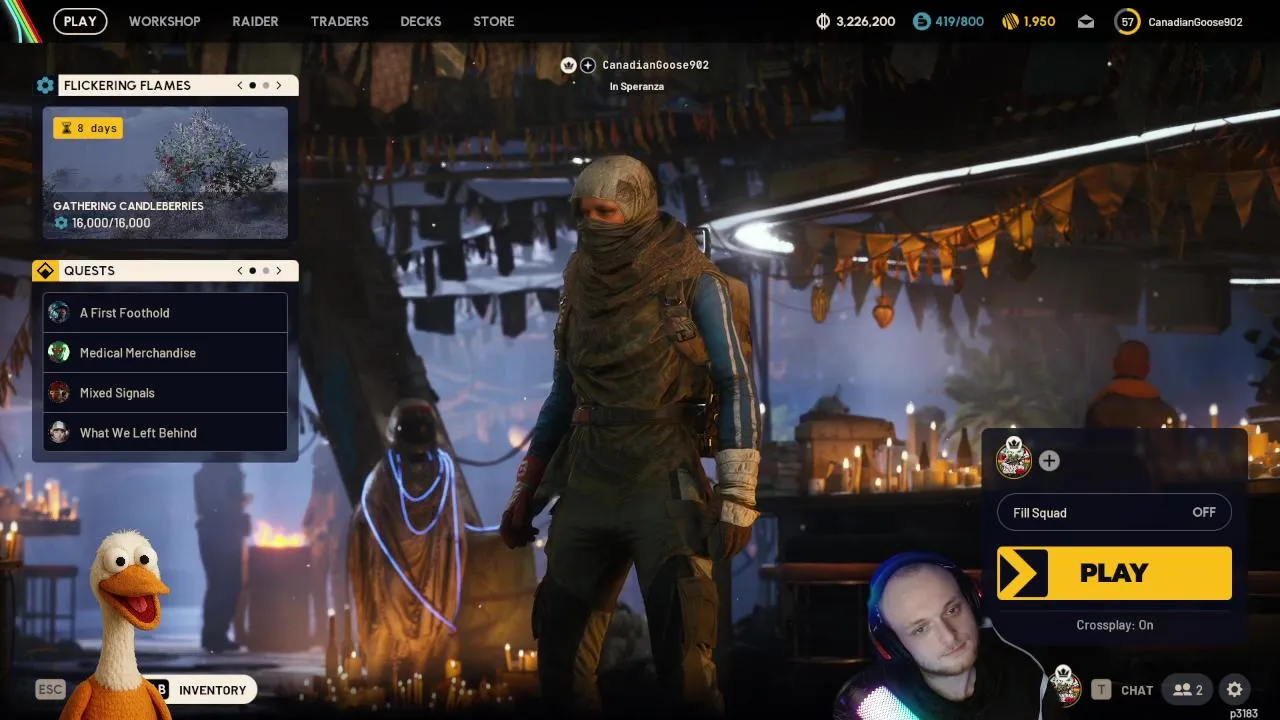Click the blue stash capacity 419/800 icon
The width and height of the screenshot is (1280, 720).
(x=921, y=21)
